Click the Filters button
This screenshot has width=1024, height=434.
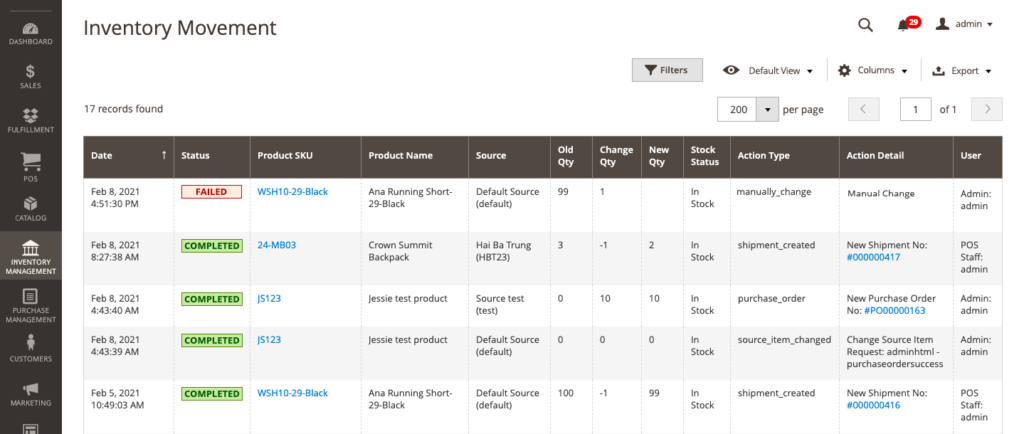[x=667, y=70]
